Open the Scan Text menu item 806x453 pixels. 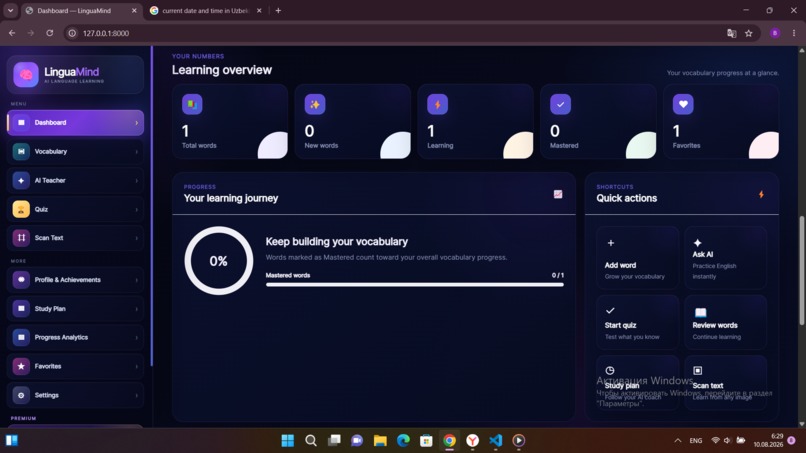(76, 238)
